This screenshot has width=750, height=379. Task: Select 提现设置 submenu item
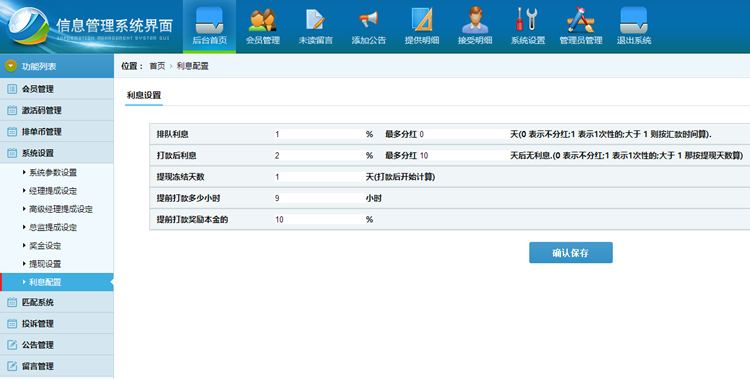click(45, 264)
